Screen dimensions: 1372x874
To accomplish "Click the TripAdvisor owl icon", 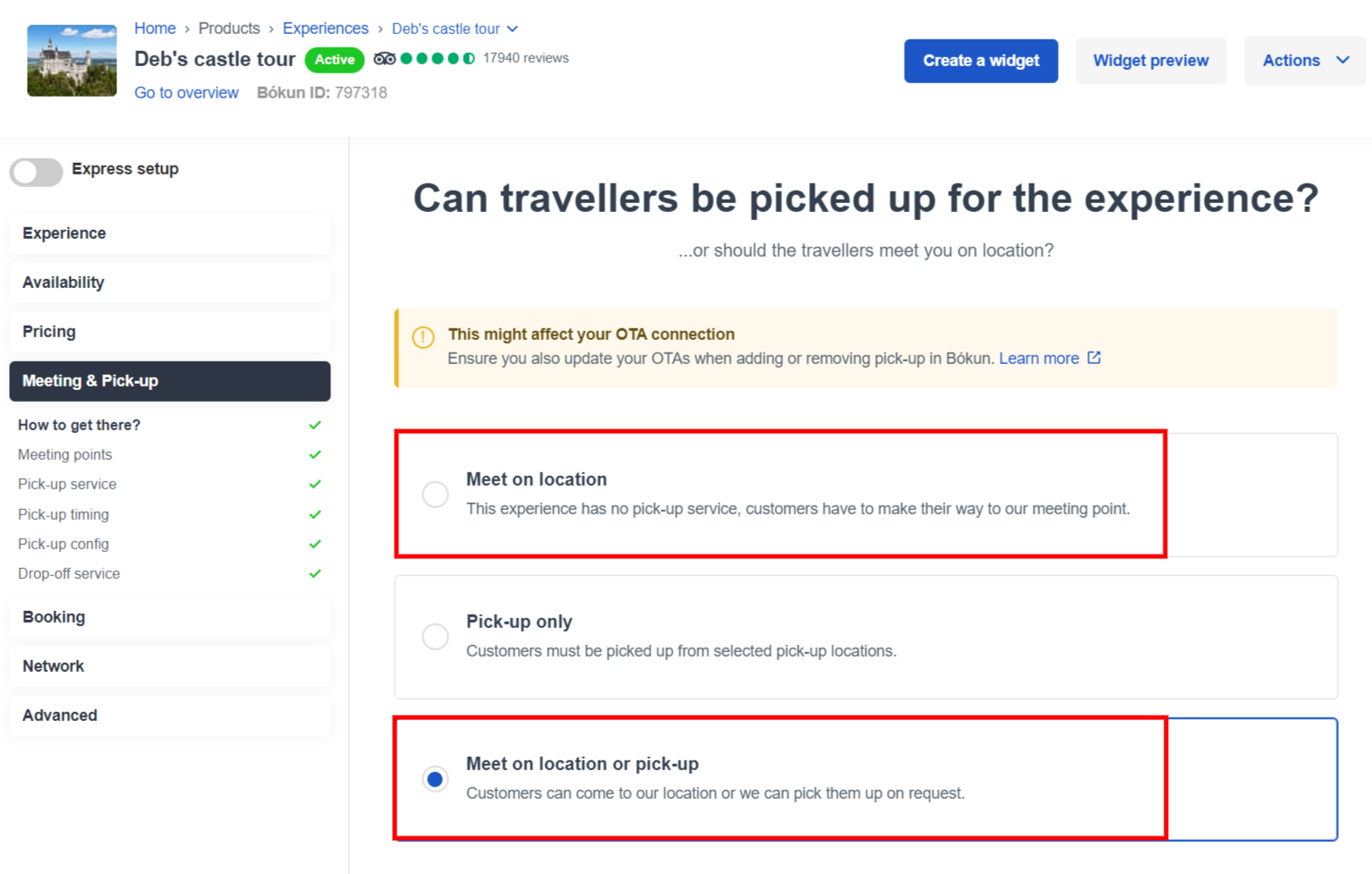I will pos(385,58).
